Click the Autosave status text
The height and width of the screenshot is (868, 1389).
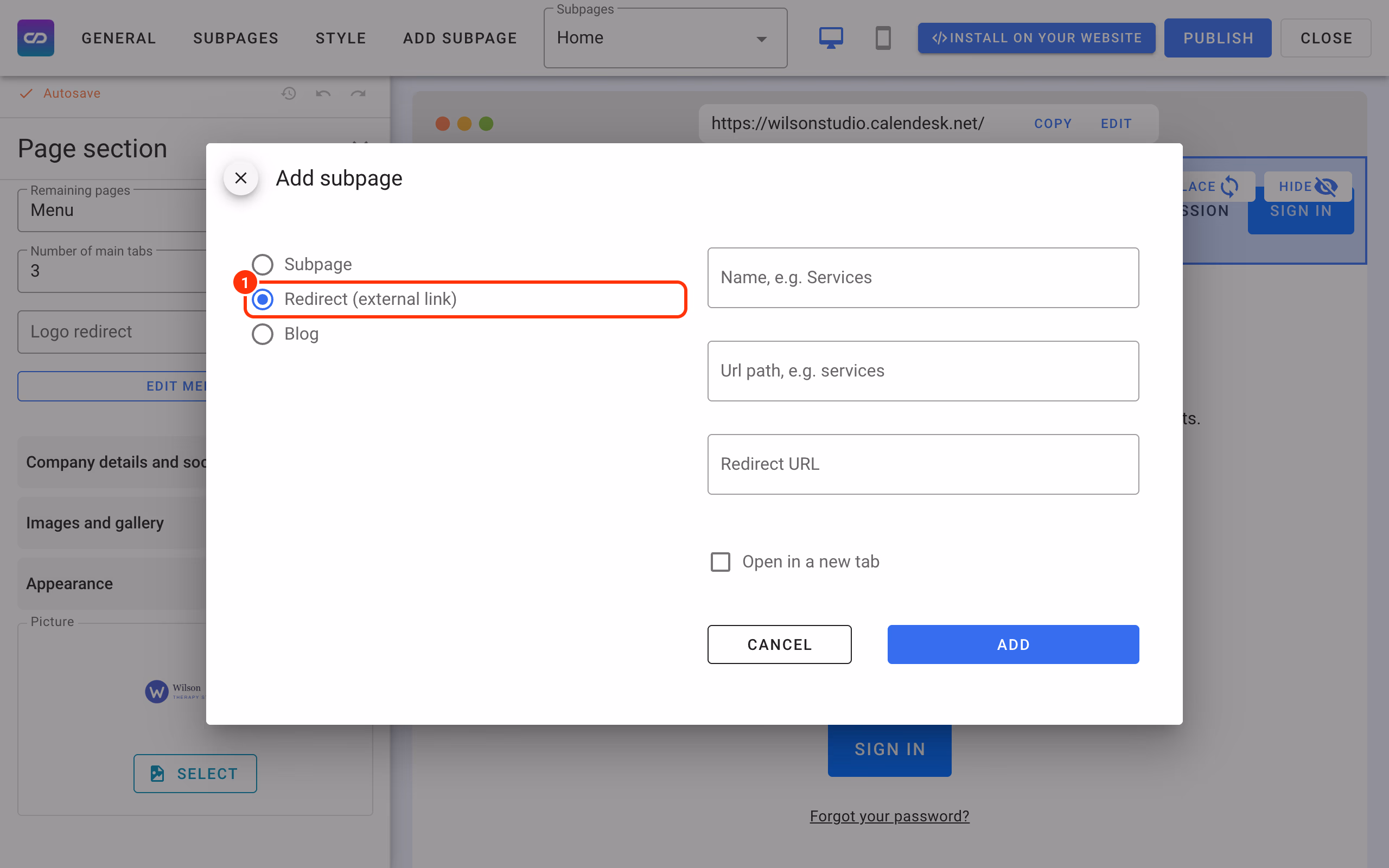tap(72, 93)
